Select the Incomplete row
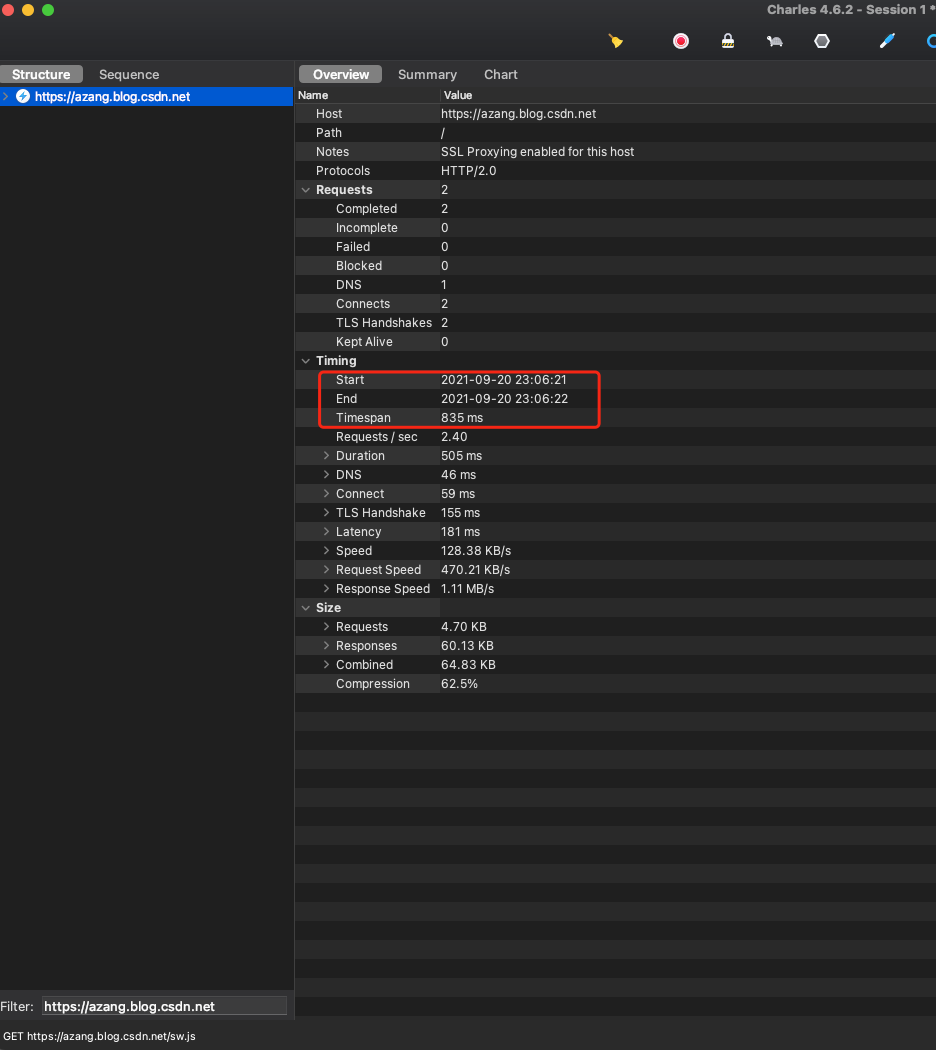936x1050 pixels. point(615,228)
